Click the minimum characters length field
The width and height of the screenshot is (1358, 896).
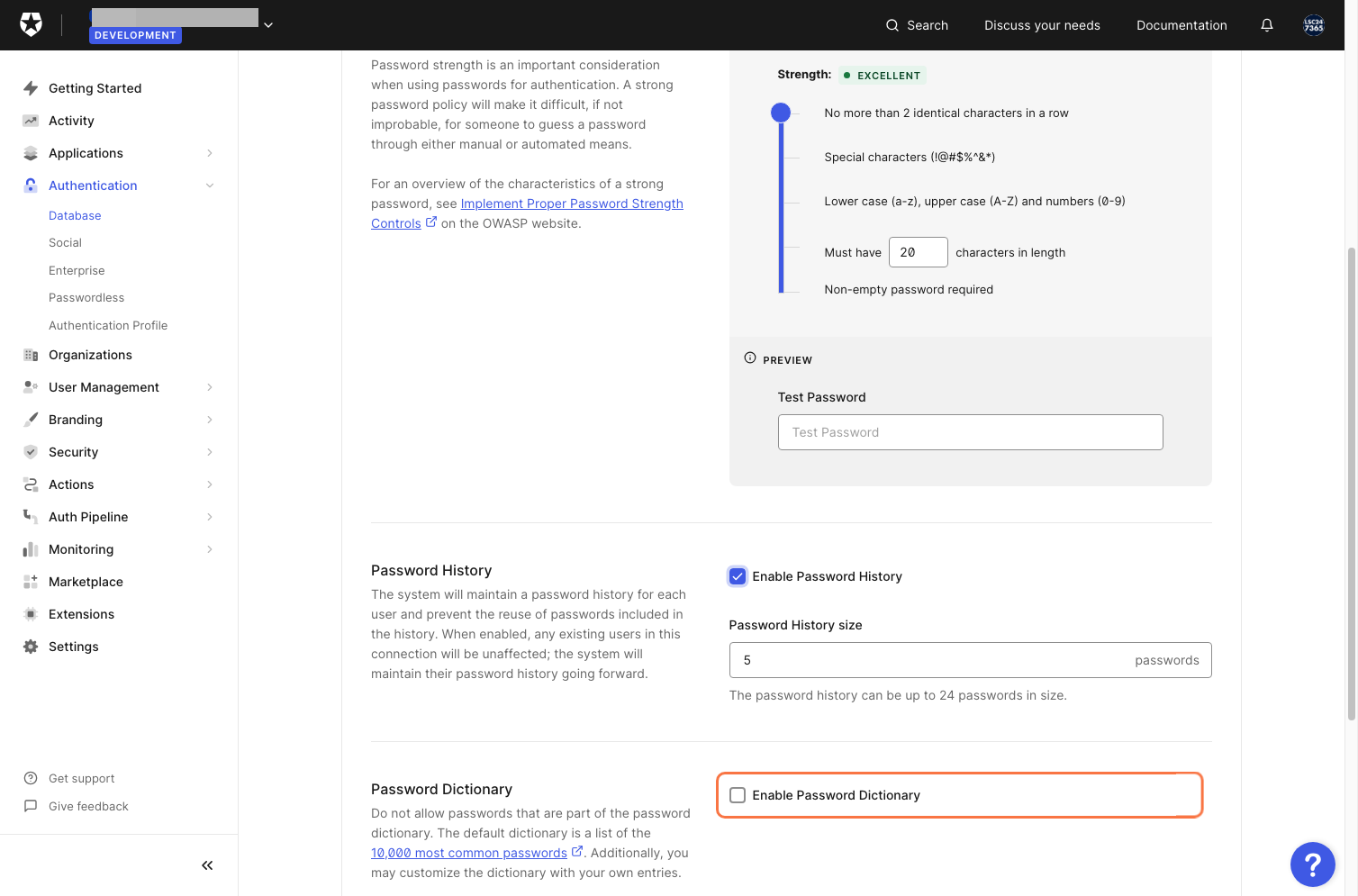pos(918,252)
